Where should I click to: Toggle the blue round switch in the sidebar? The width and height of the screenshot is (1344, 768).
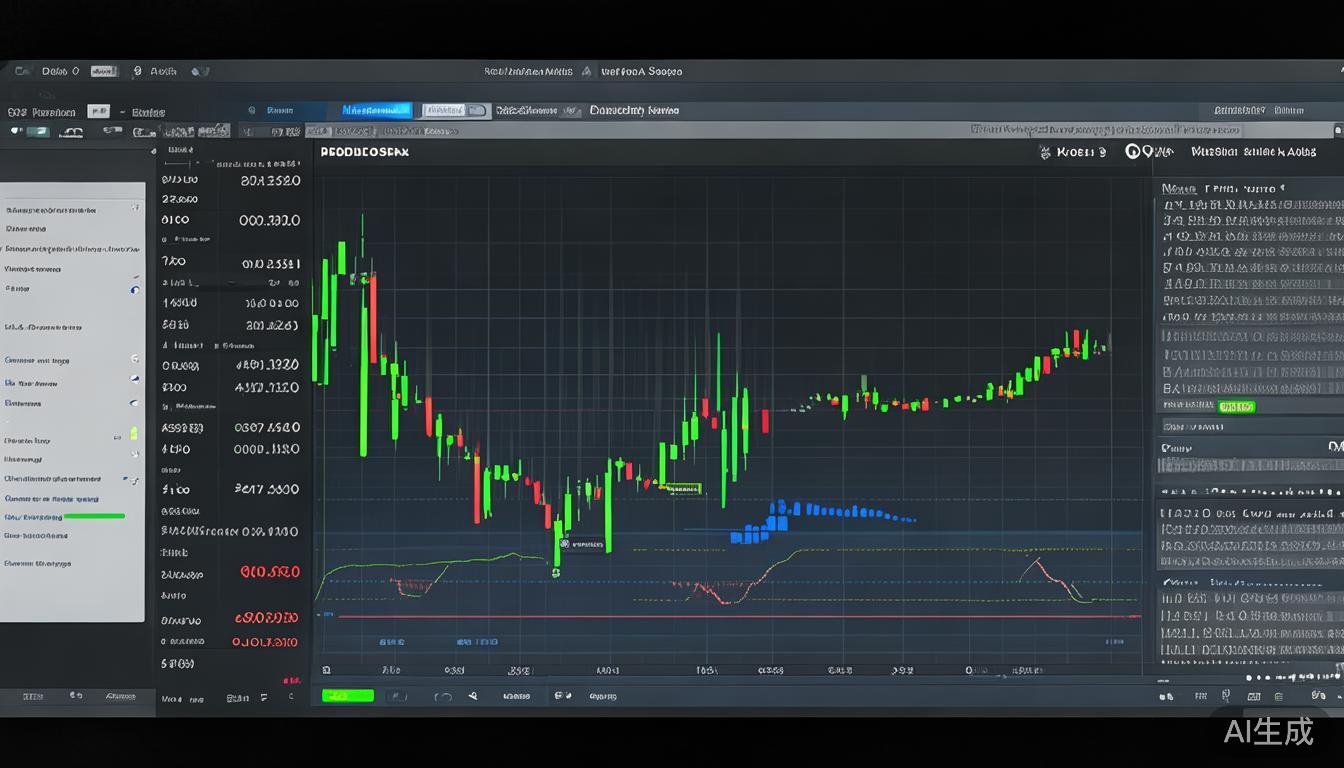[135, 289]
